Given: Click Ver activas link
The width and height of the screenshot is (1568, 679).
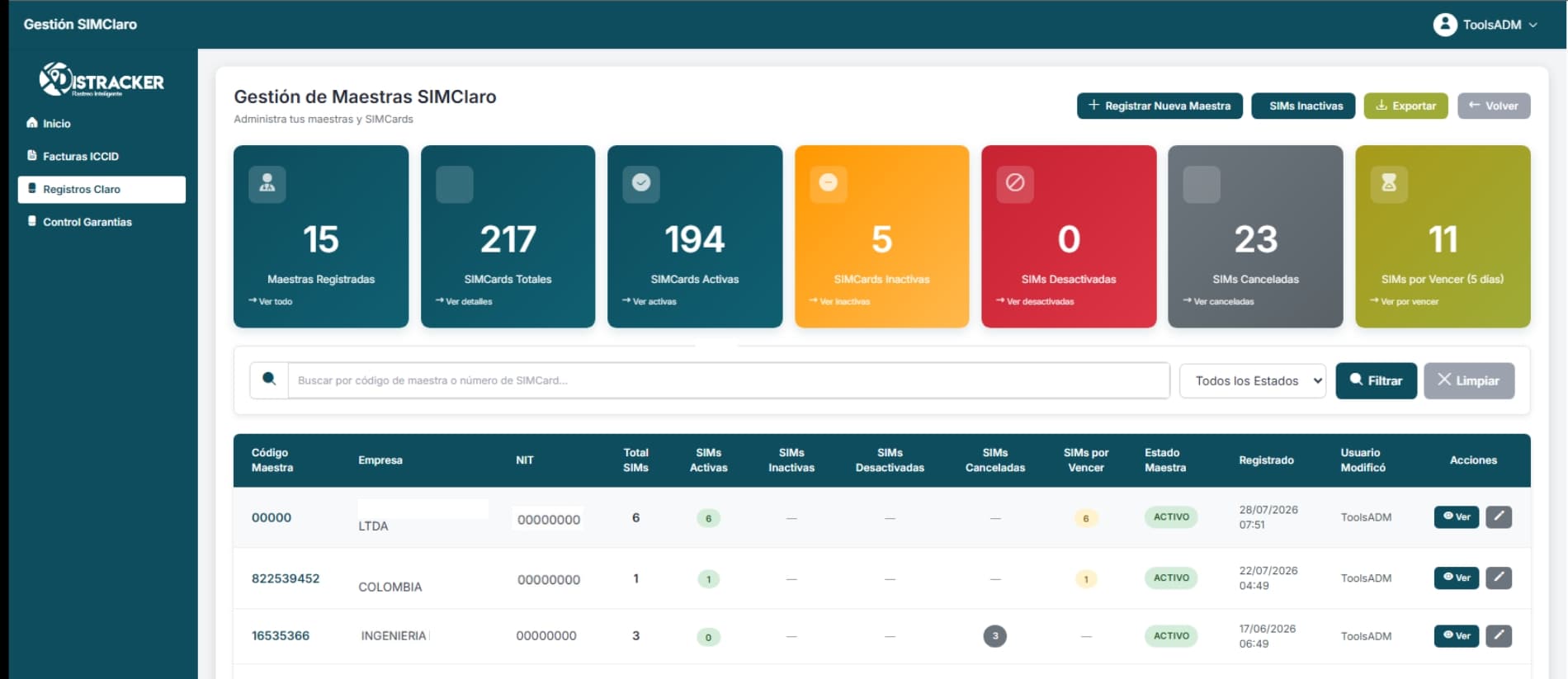Looking at the screenshot, I should pos(649,301).
